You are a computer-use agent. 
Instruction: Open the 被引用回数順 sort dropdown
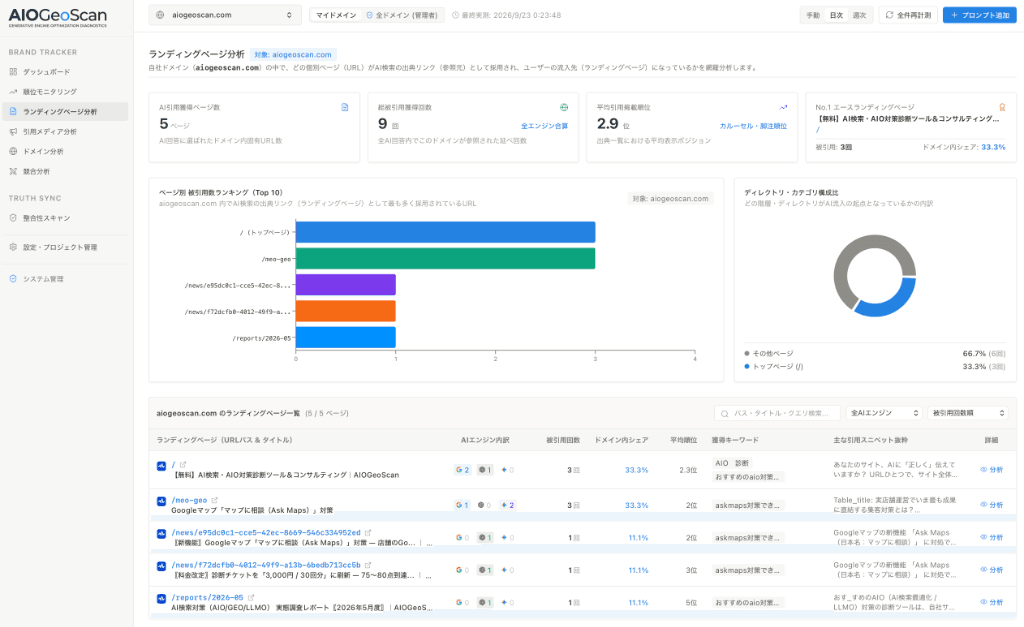(968, 413)
